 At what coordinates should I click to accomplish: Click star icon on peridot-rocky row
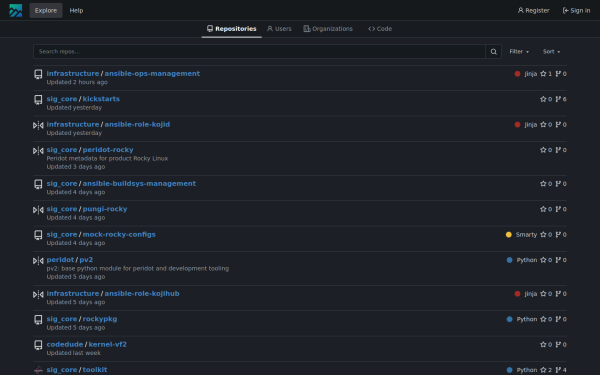[x=543, y=150]
